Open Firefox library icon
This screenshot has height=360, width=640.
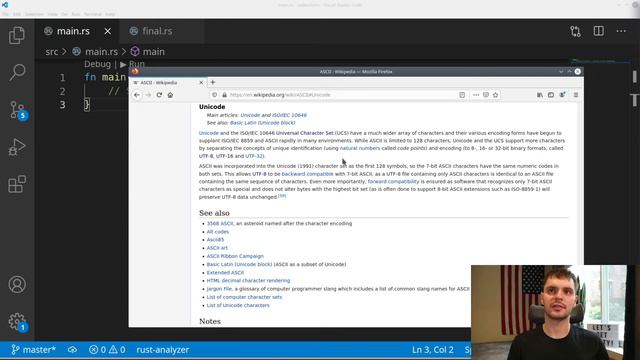click(540, 95)
